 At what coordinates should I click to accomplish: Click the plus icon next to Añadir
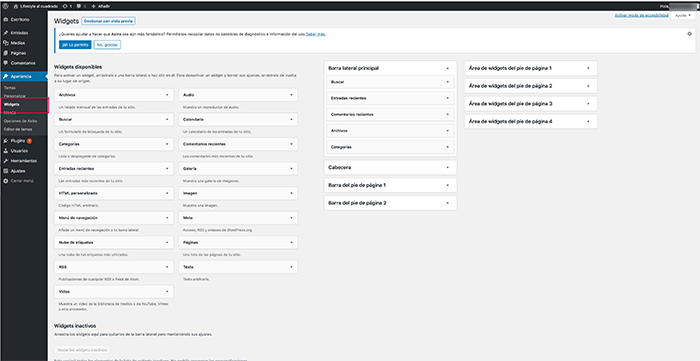point(93,6)
